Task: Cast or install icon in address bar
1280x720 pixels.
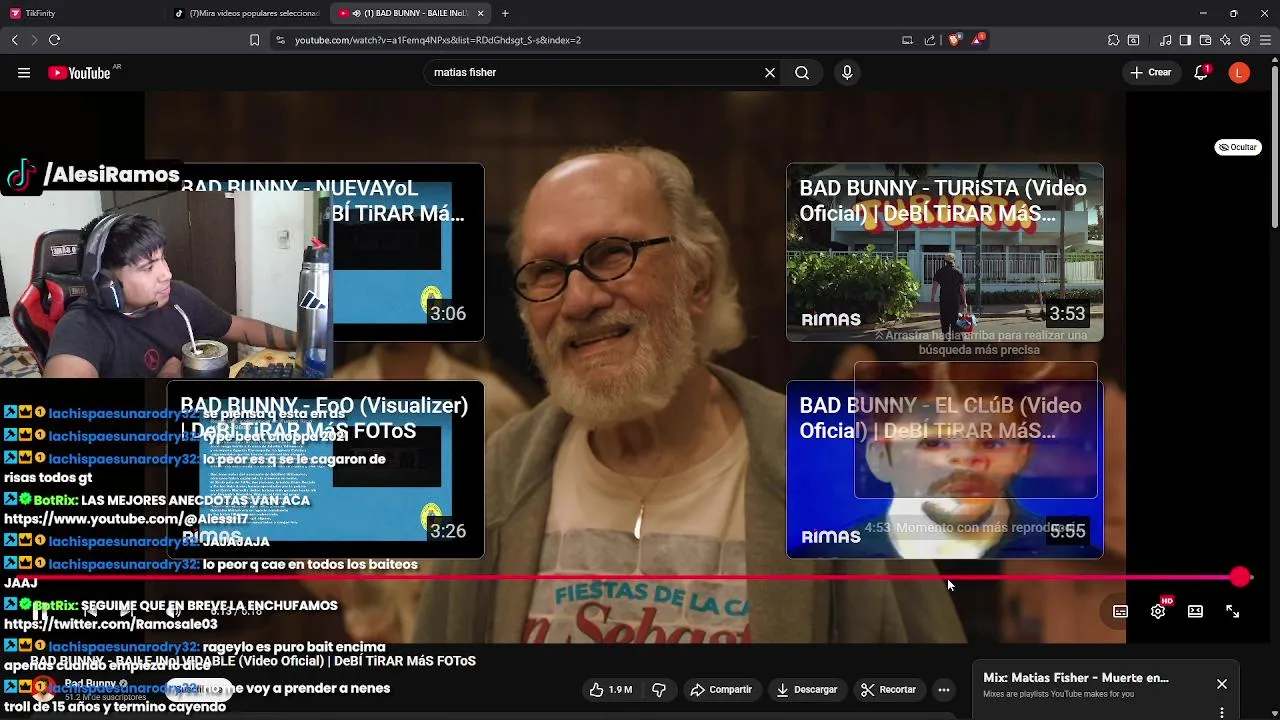Action: coord(907,40)
